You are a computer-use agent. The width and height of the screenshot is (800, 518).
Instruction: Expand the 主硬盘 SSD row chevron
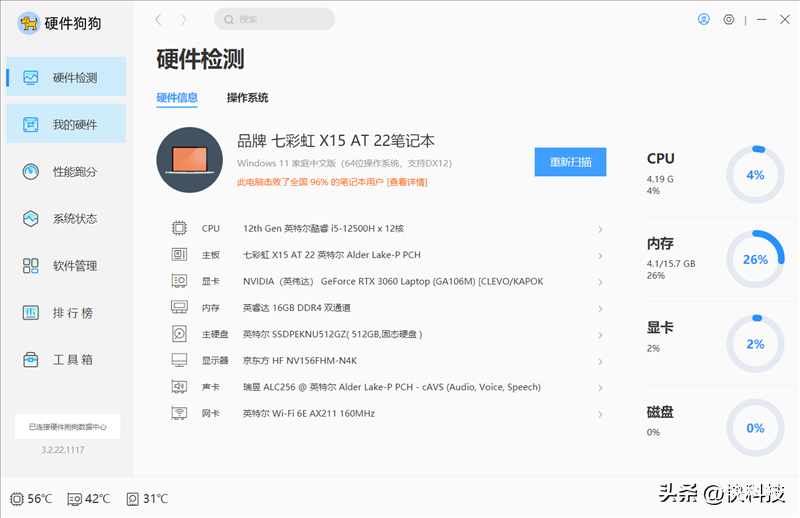click(x=600, y=334)
